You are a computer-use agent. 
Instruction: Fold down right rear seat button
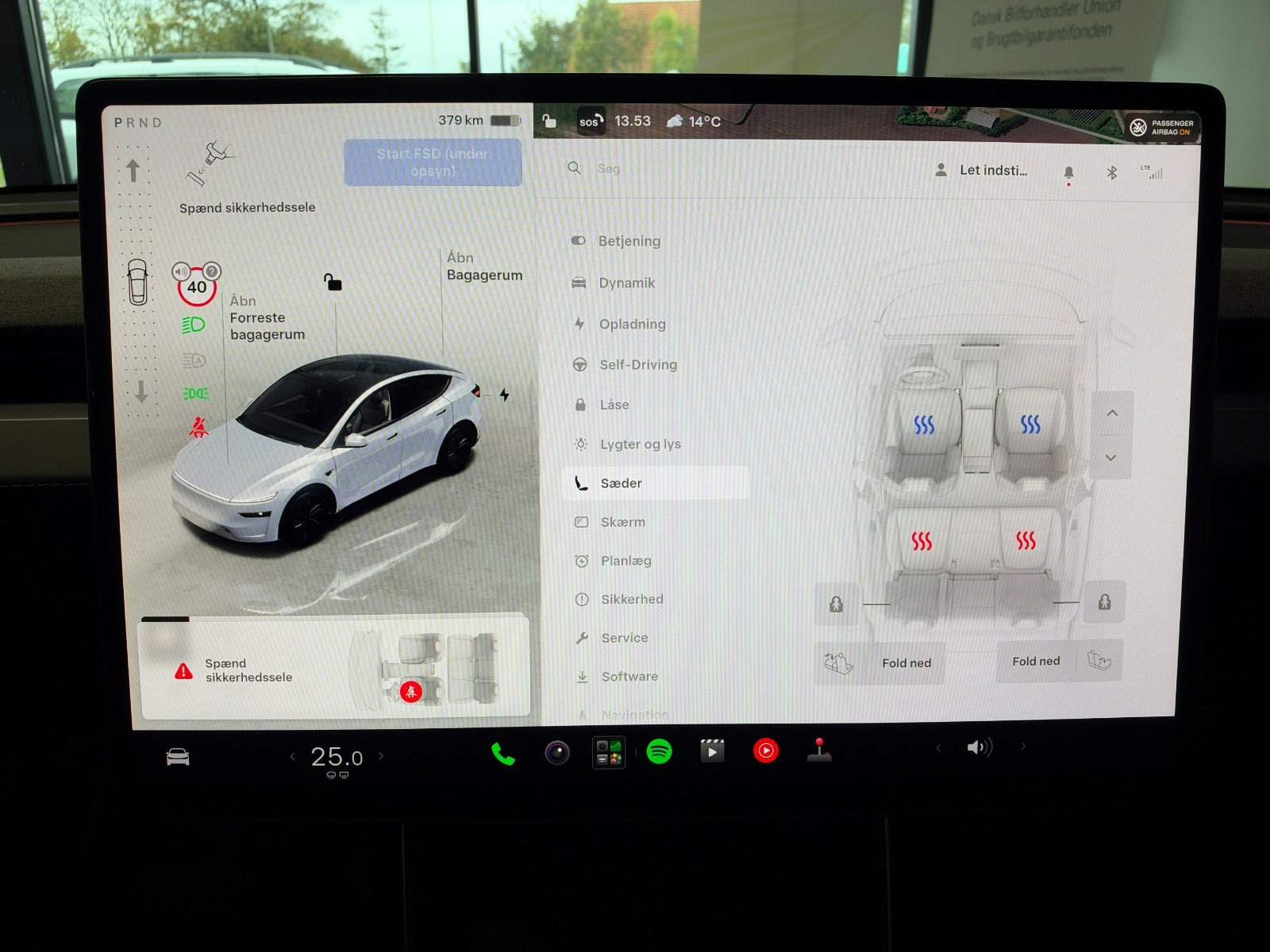tap(1059, 661)
